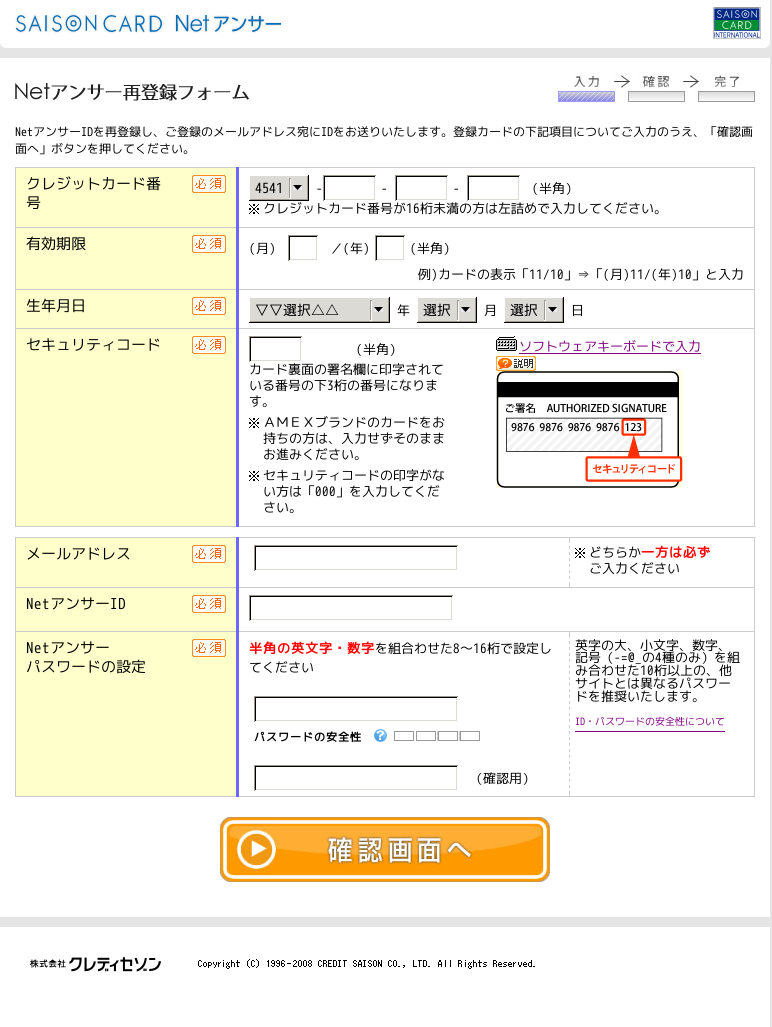This screenshot has width=772, height=1027.
Task: Open the birth day dropdown
Action: (534, 310)
